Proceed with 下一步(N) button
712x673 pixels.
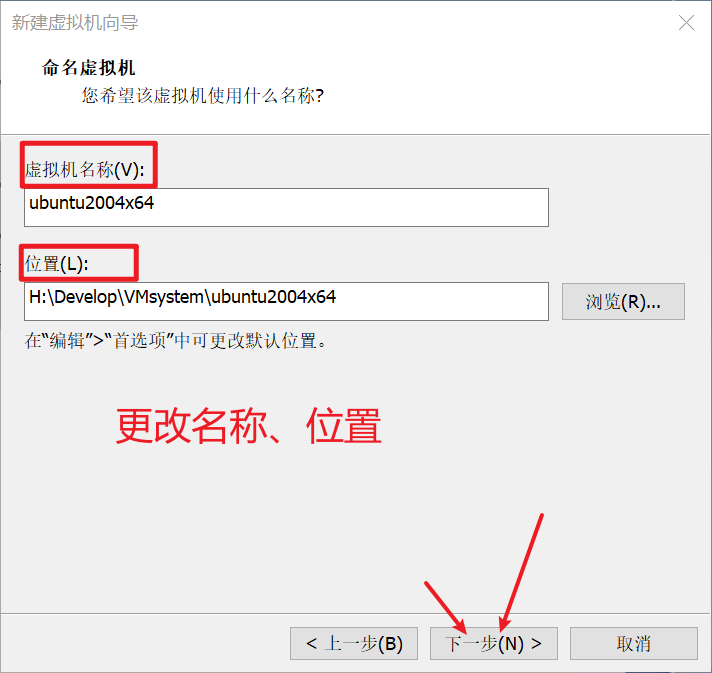coord(494,643)
